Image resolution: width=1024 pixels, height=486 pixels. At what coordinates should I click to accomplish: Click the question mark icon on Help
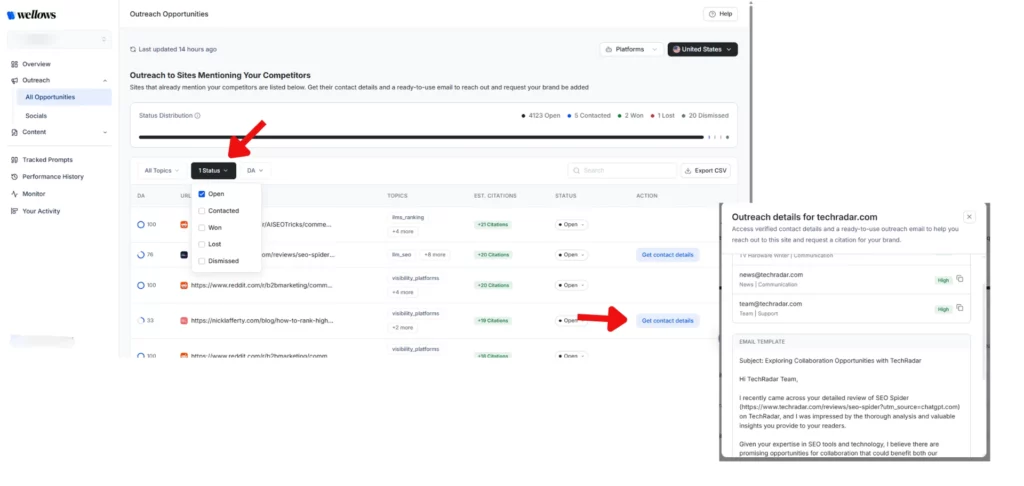[x=712, y=14]
